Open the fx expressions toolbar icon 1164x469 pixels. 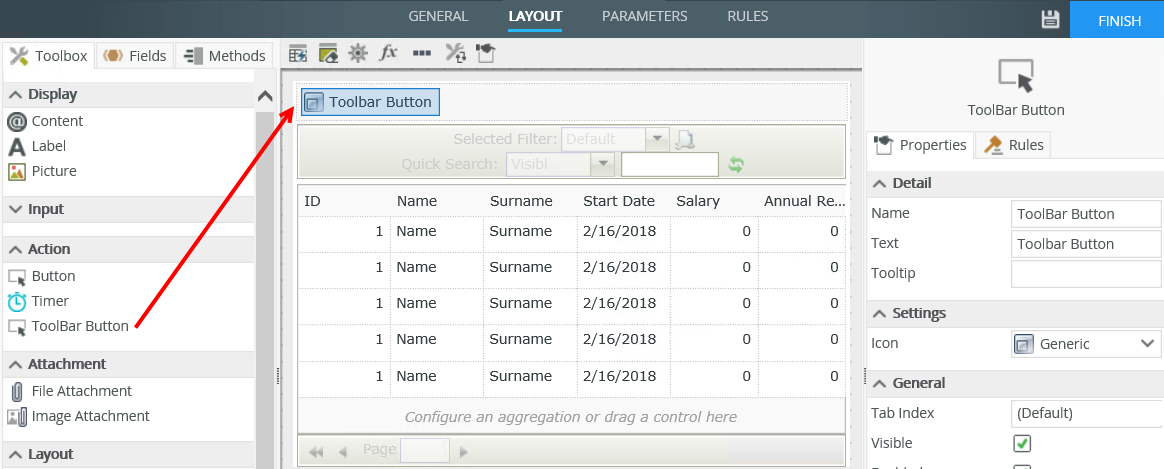(x=389, y=53)
